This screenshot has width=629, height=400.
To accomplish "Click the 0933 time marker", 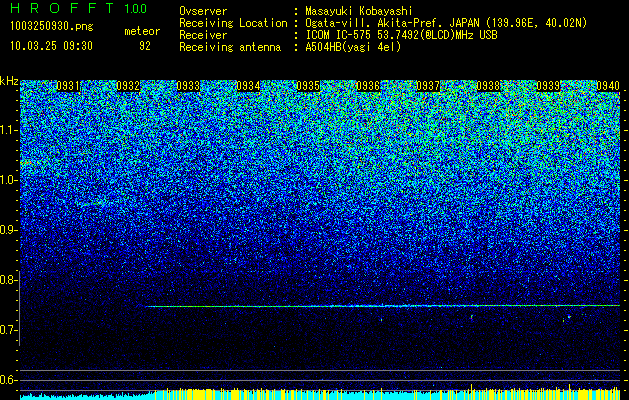I will (x=188, y=86).
